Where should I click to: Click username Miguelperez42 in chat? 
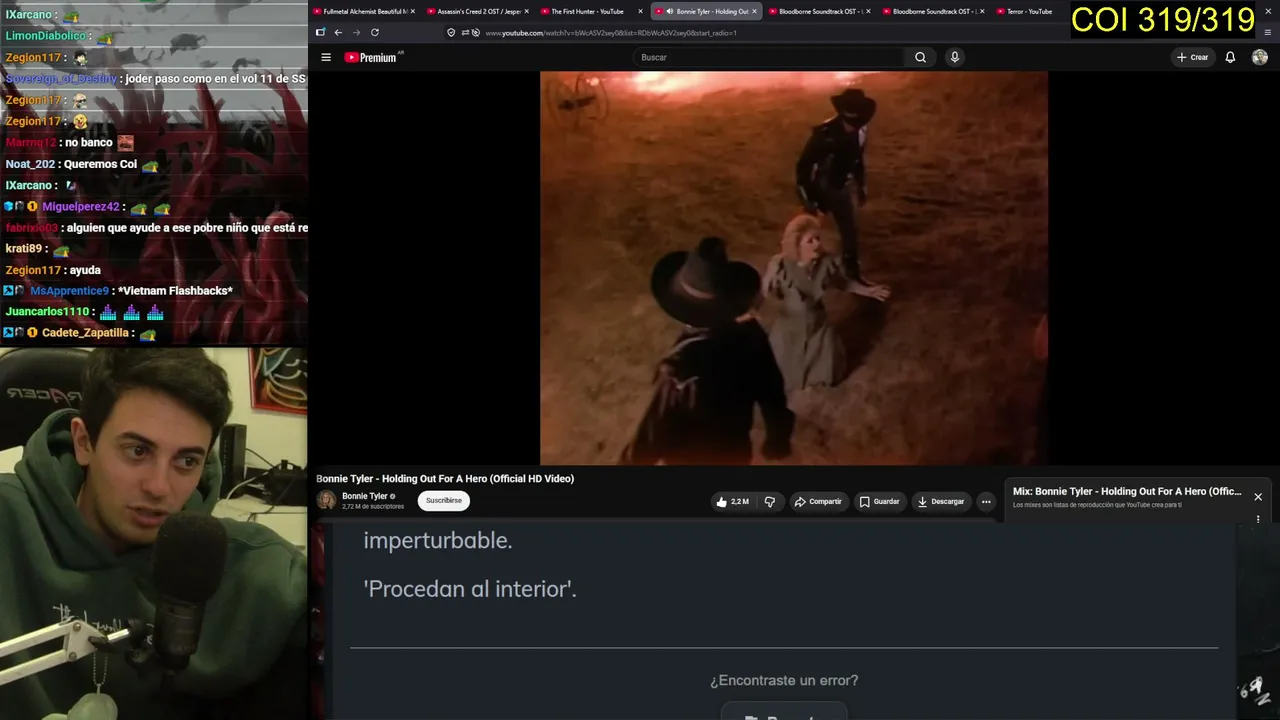click(81, 207)
